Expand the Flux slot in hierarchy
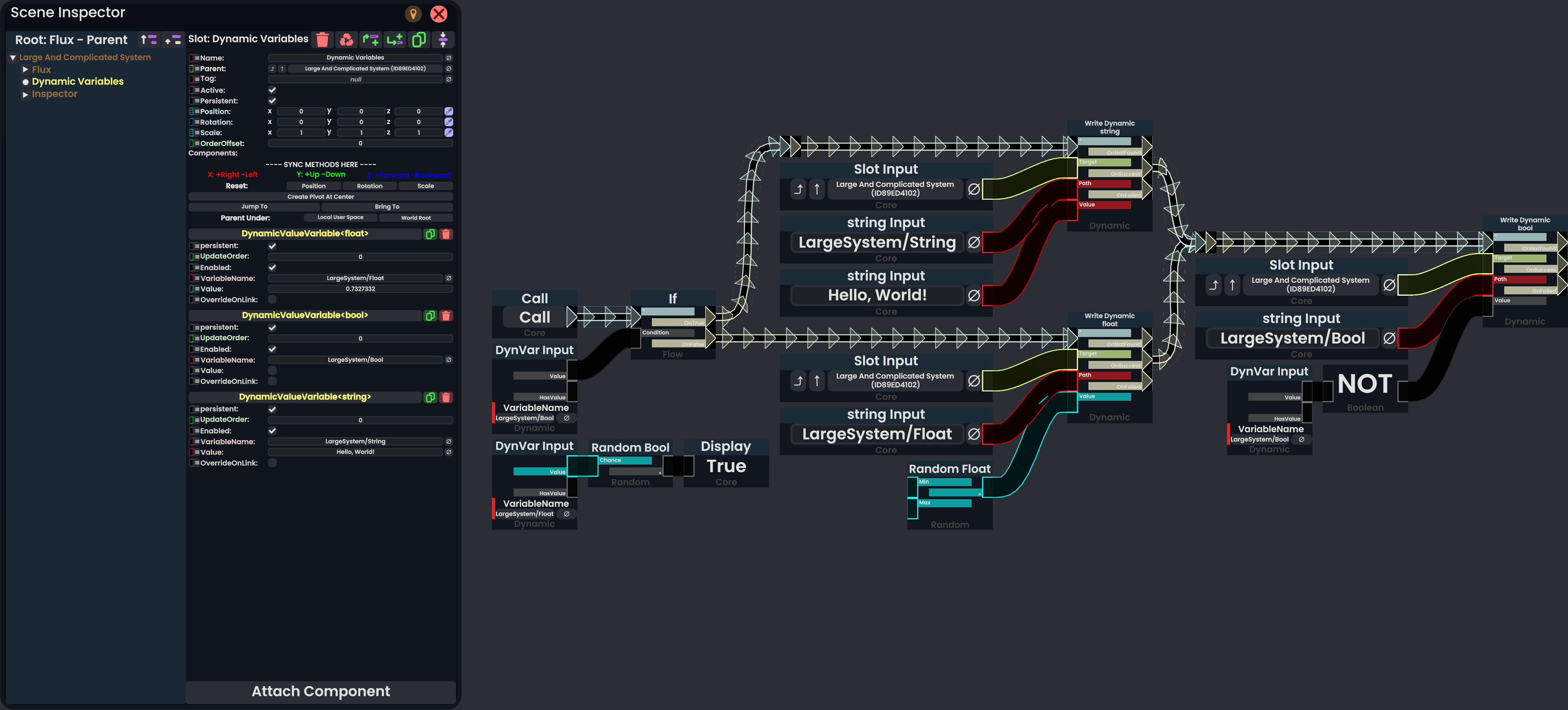 click(x=26, y=69)
